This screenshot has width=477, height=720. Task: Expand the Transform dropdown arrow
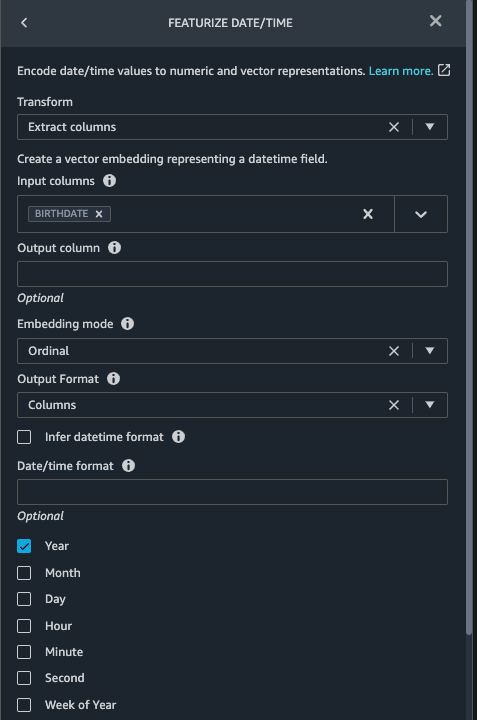430,127
